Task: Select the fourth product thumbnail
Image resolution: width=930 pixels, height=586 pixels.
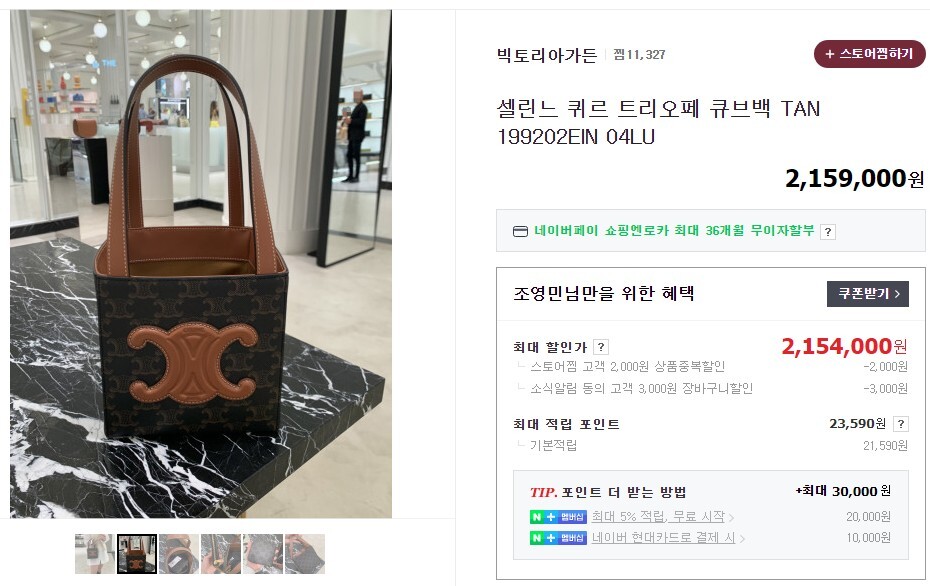Action: pos(221,554)
